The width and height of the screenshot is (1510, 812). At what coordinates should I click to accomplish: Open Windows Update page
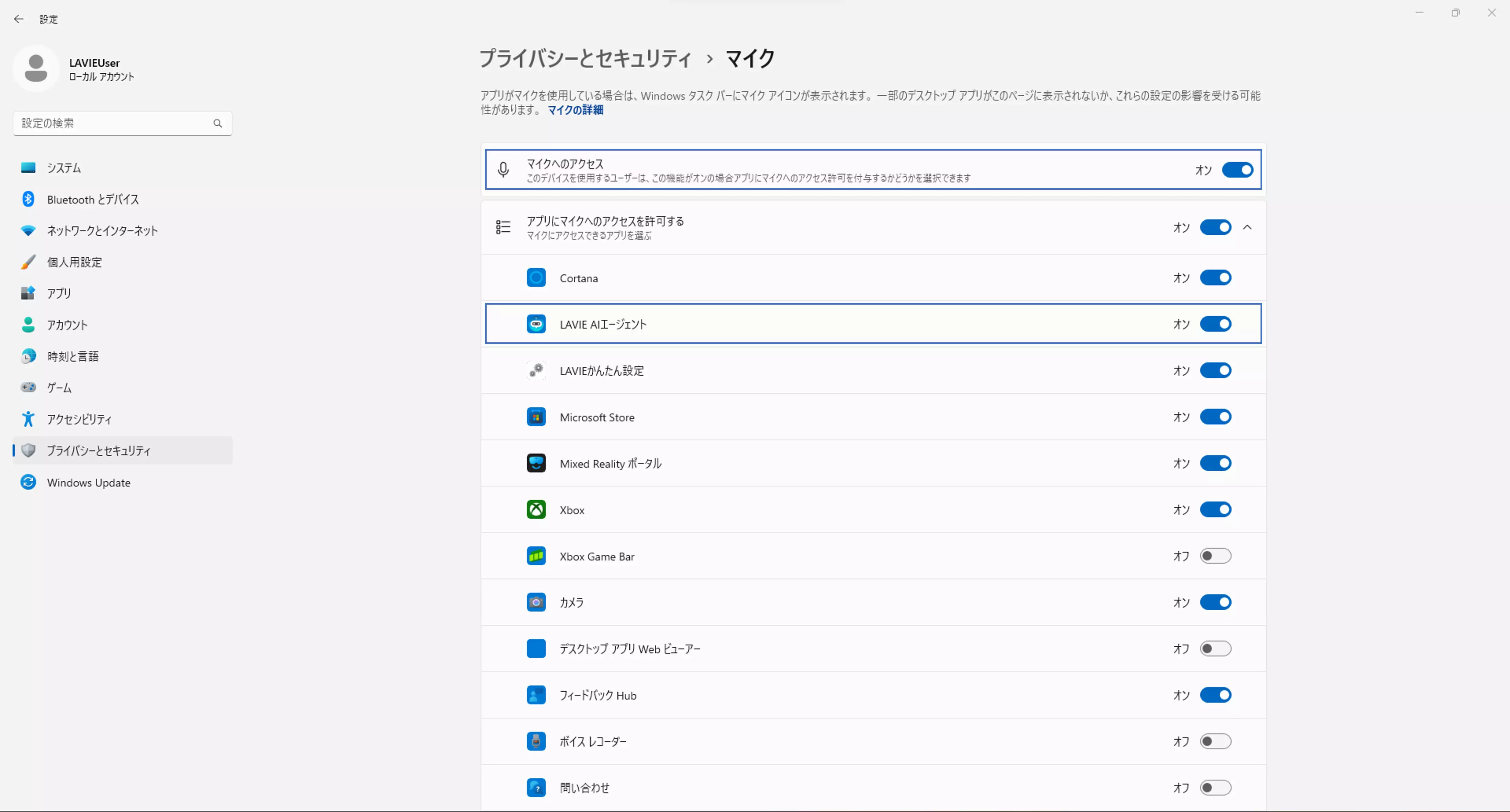pos(123,482)
